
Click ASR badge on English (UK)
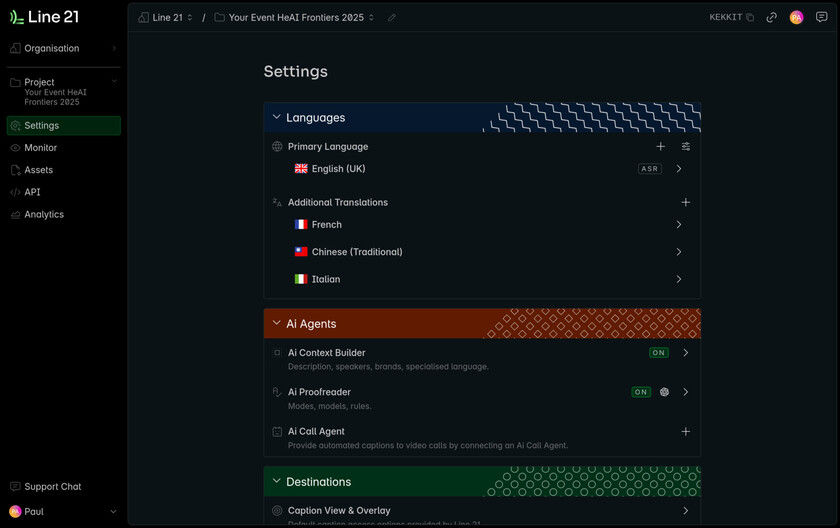(650, 169)
